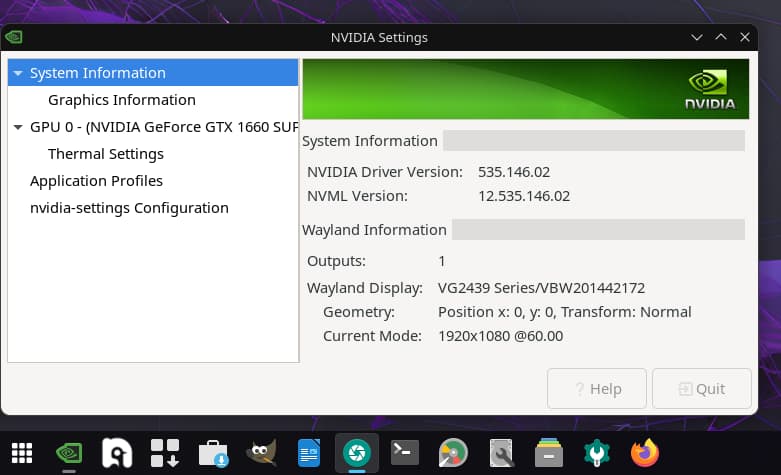Click the Quit button
Screen dimensions: 781x475
pyautogui.click(x=701, y=388)
